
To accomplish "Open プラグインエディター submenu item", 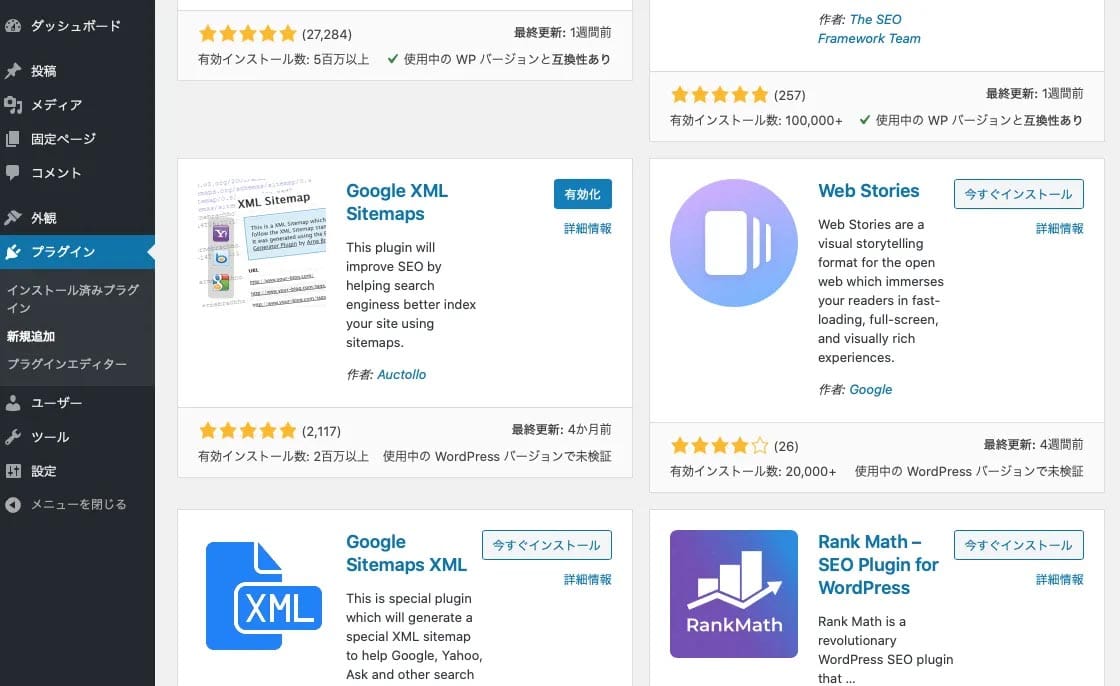I will (x=67, y=364).
